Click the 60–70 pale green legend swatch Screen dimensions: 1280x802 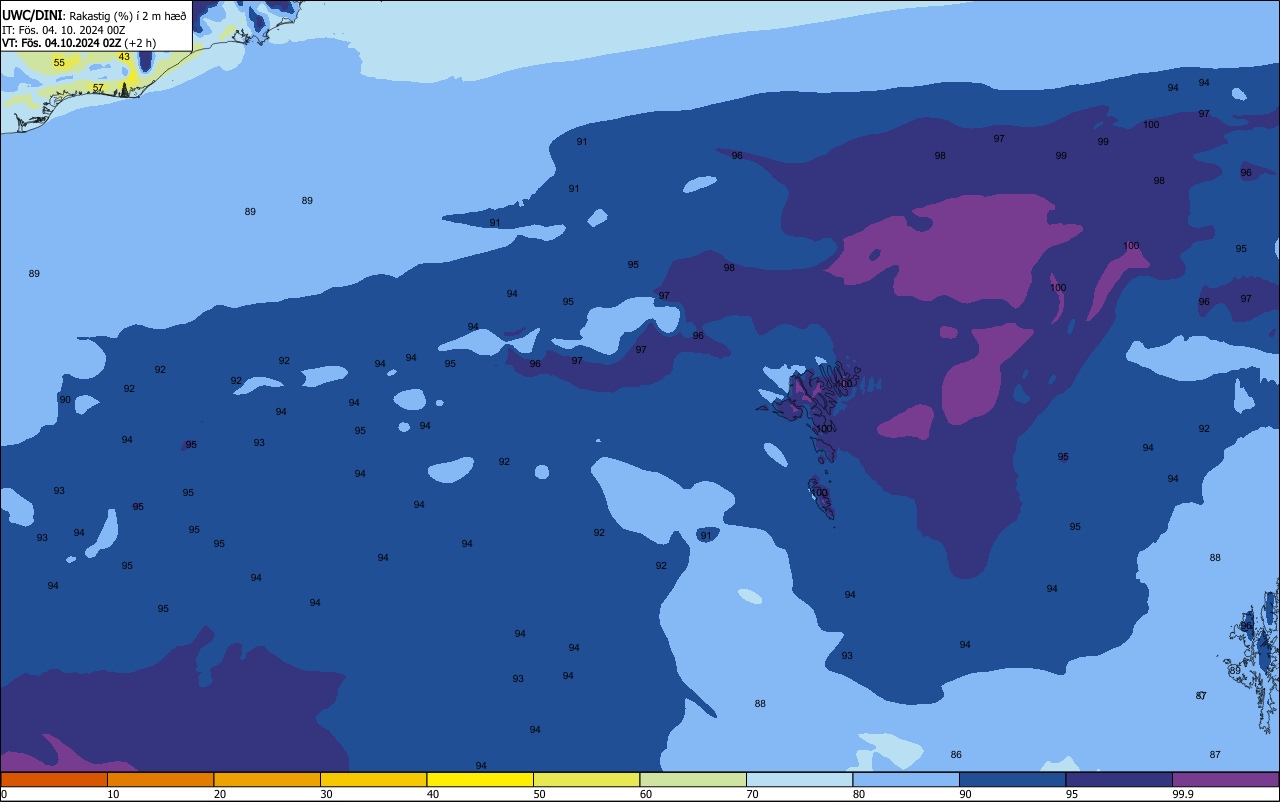tap(693, 779)
